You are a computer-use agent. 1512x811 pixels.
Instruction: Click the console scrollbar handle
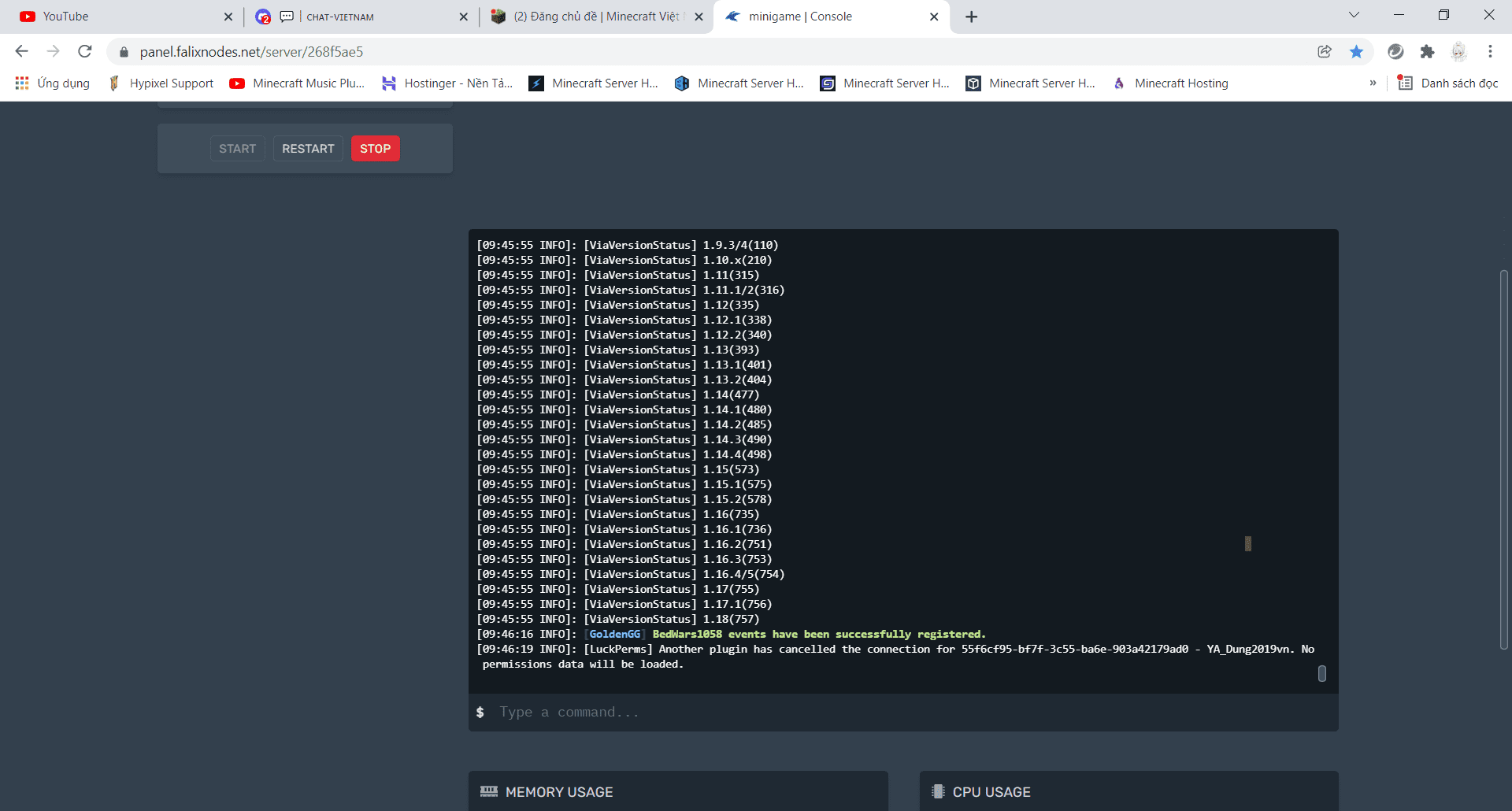(x=1322, y=673)
